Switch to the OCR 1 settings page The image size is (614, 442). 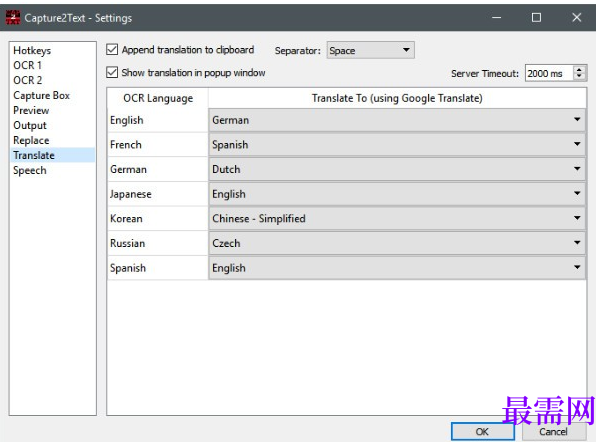[52, 65]
